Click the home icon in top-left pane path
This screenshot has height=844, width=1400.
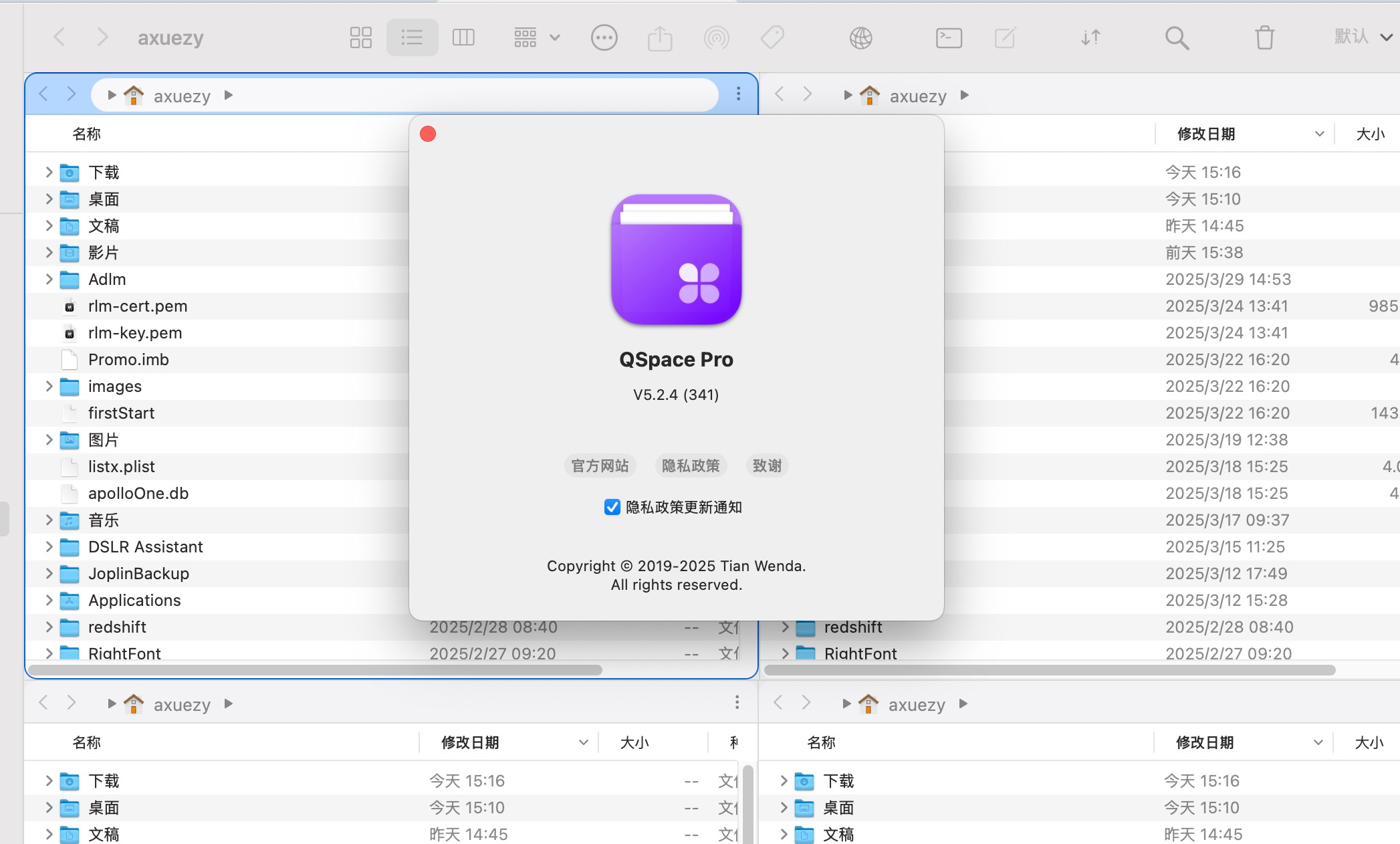(134, 95)
